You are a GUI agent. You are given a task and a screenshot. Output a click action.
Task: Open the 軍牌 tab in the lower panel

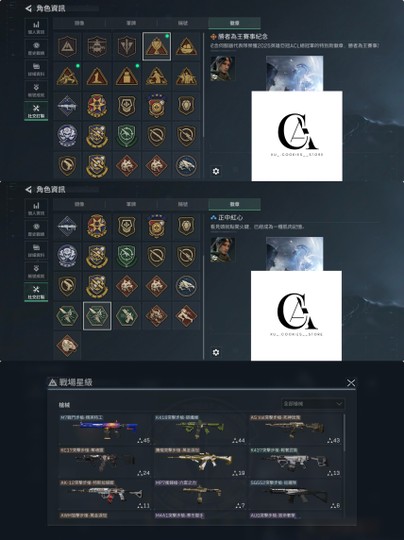click(131, 204)
